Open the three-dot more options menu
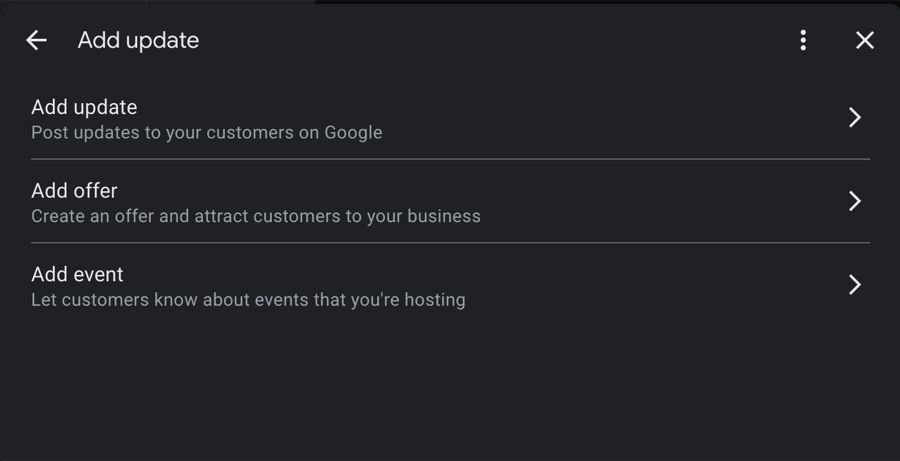 tap(803, 40)
